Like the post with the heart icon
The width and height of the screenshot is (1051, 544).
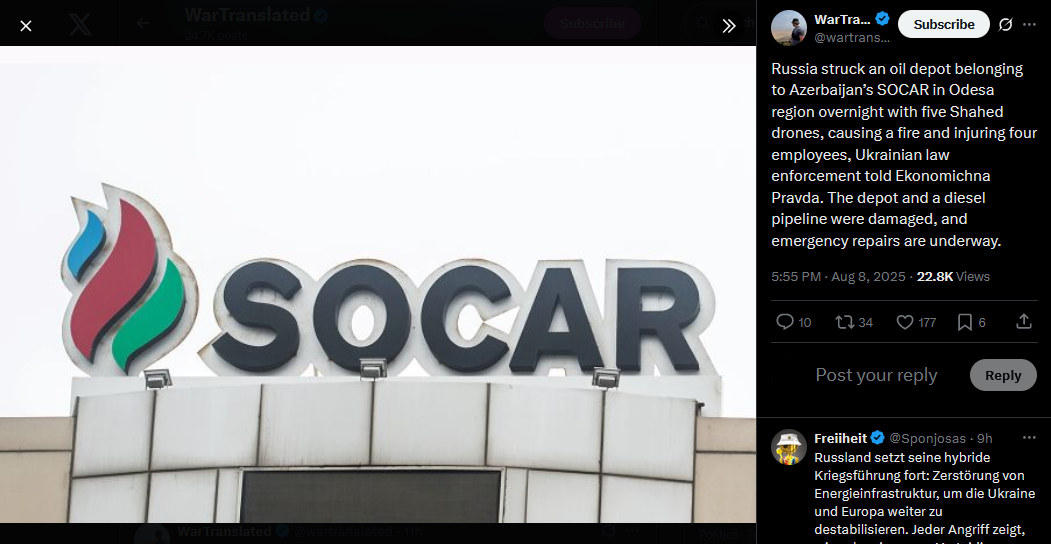point(916,322)
